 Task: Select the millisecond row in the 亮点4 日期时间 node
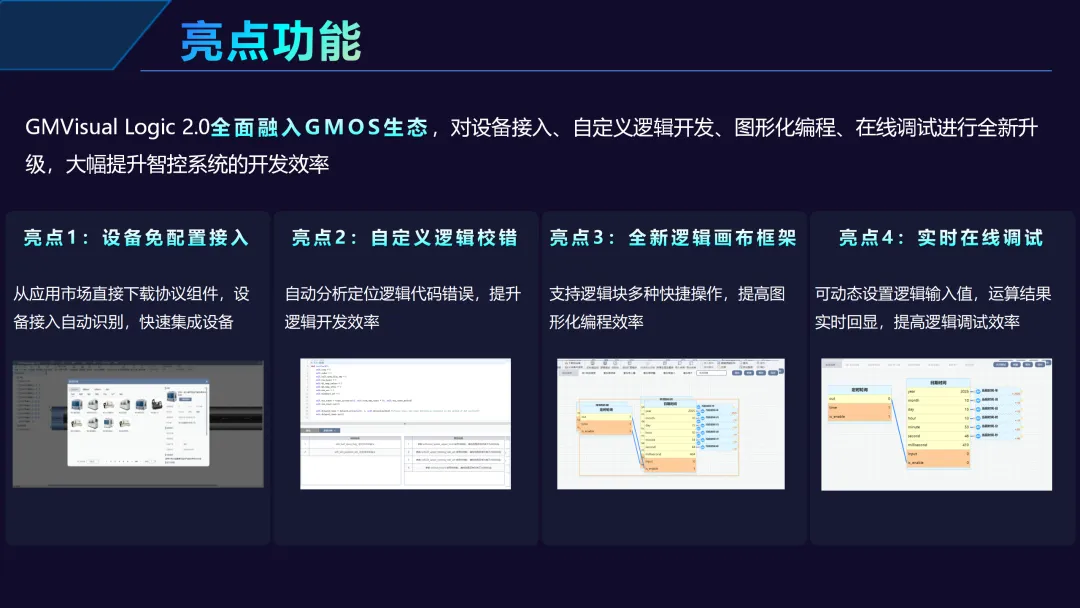[x=938, y=446]
